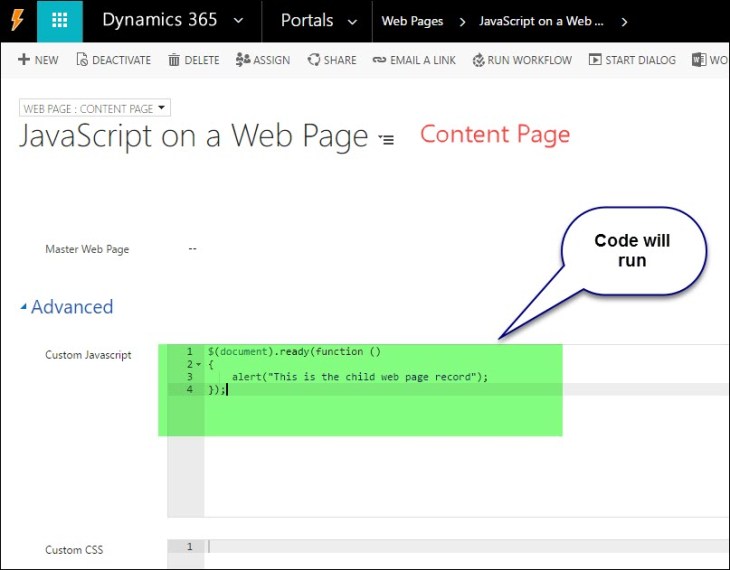Image resolution: width=730 pixels, height=570 pixels.
Task: Deactivate this web page record
Action: (x=122, y=60)
